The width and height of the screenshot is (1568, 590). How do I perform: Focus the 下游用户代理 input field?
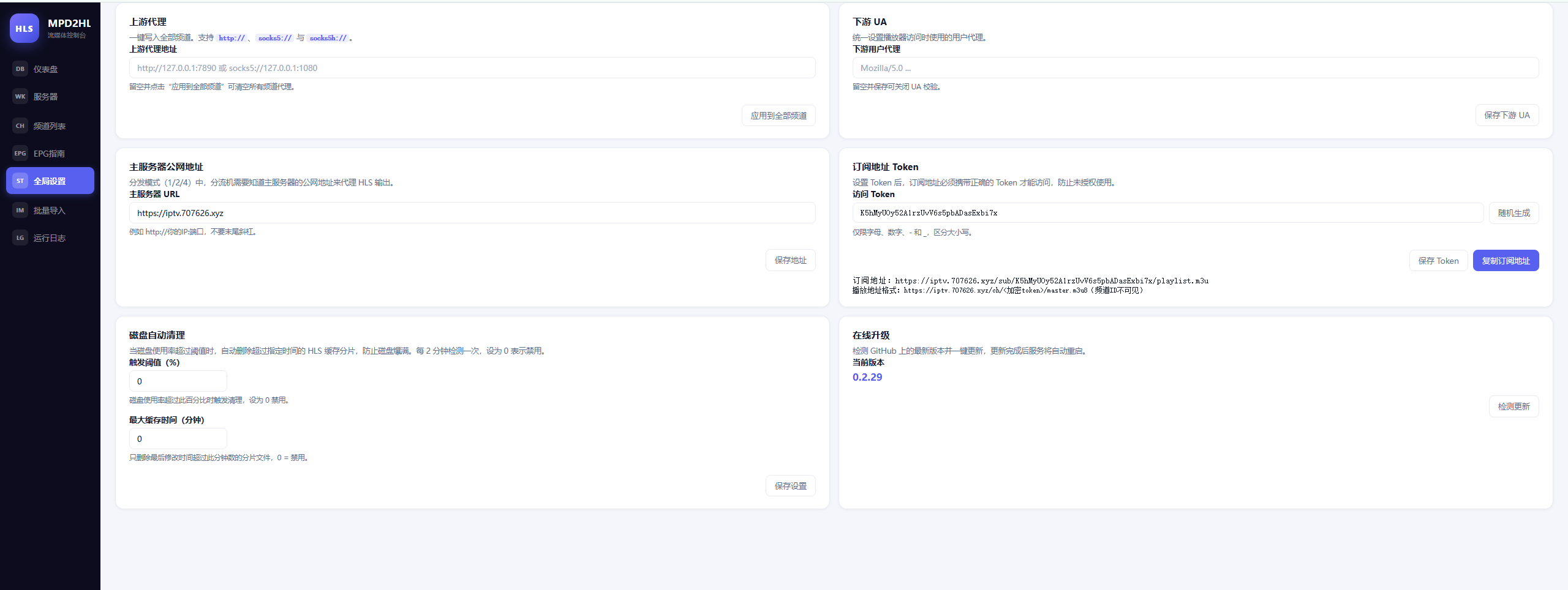click(x=1196, y=68)
